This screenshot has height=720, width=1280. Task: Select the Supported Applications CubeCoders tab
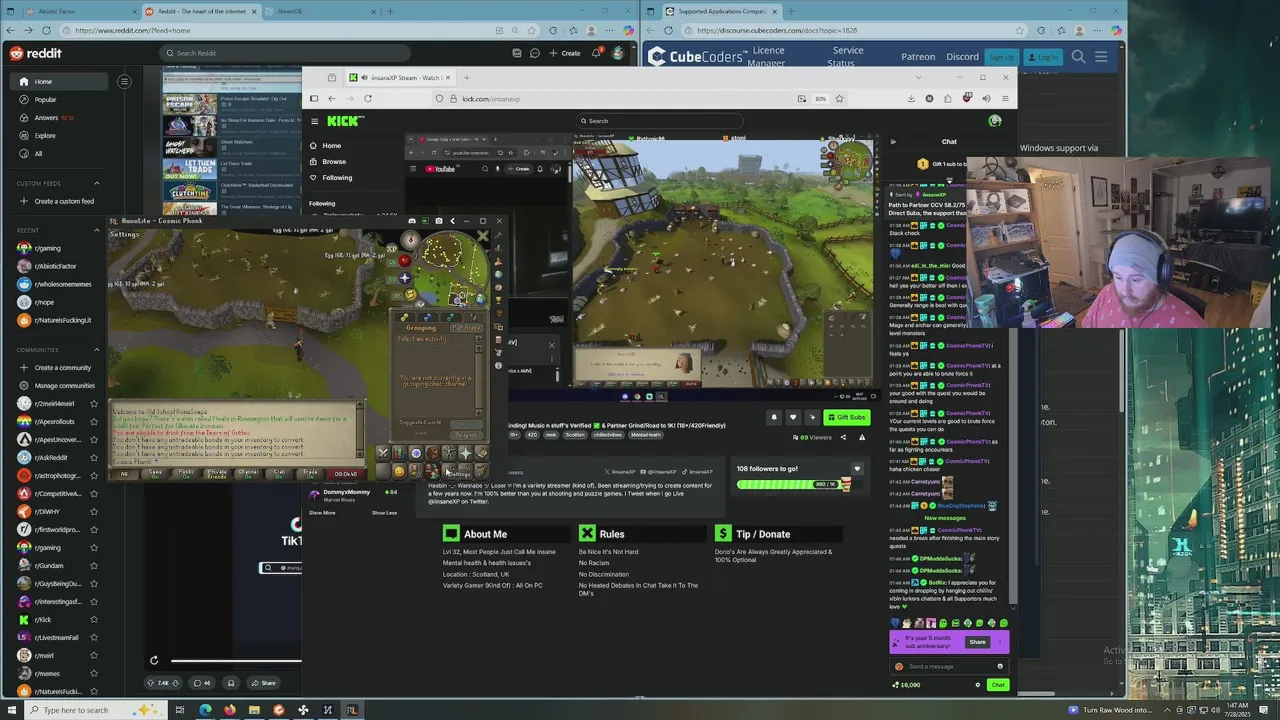tap(721, 11)
